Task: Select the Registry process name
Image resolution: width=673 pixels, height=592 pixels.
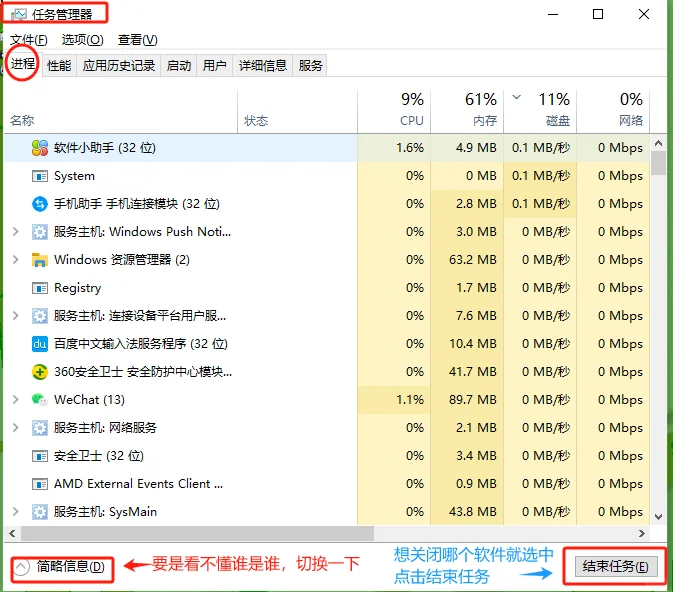Action: pos(78,288)
